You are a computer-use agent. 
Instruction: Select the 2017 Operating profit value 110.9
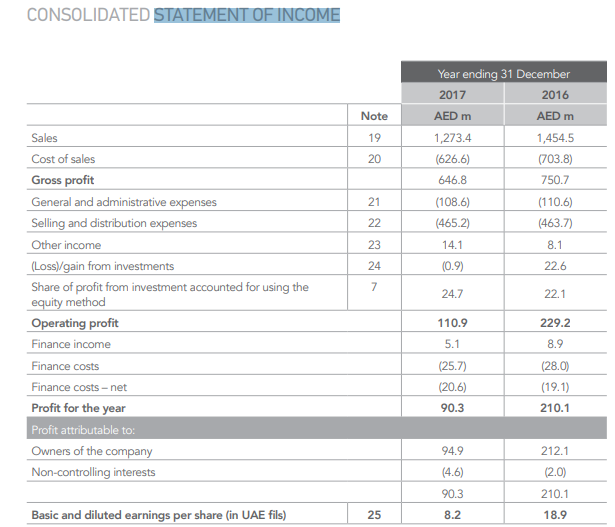coord(452,323)
